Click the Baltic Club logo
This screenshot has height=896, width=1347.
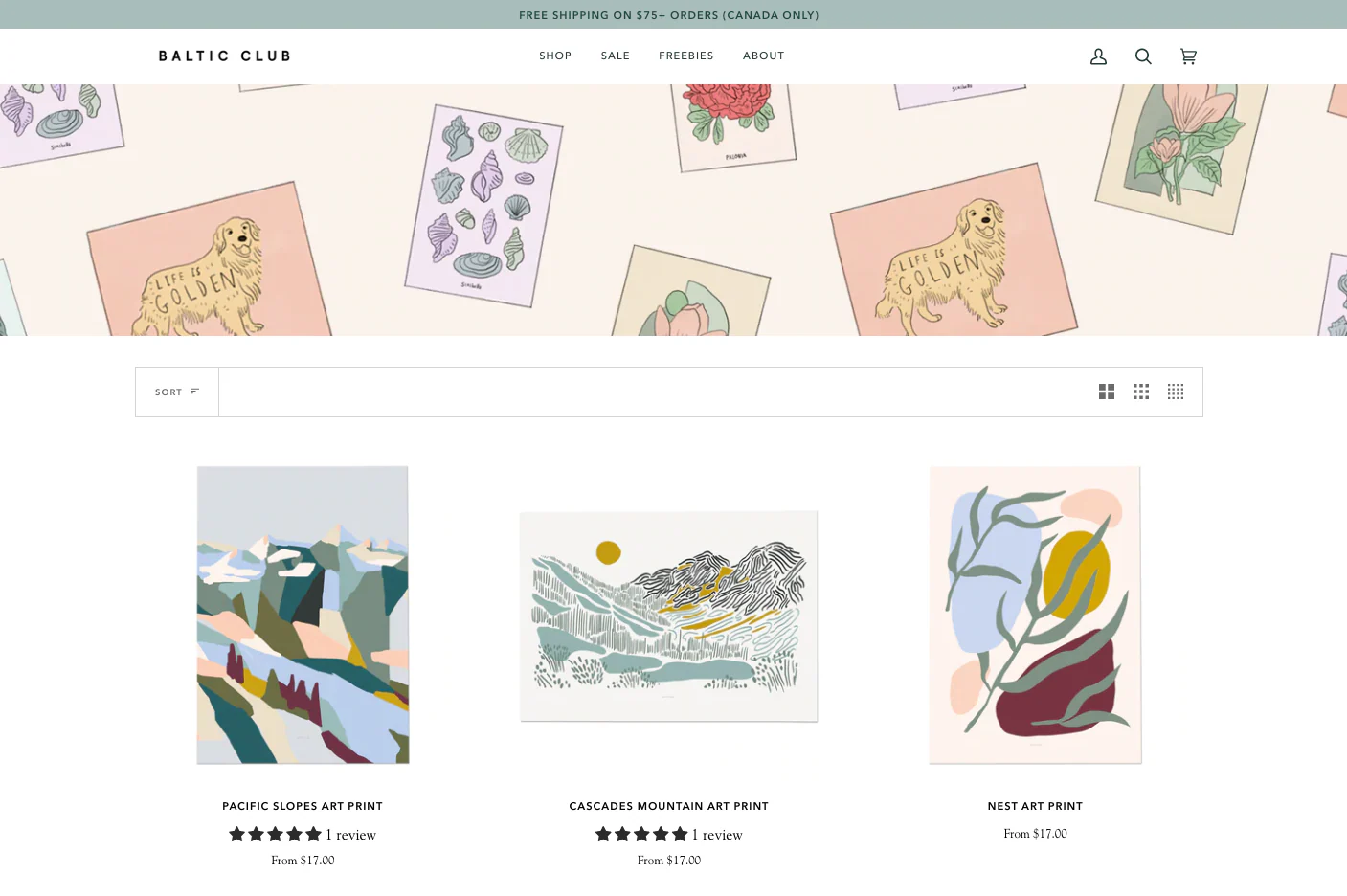224,56
